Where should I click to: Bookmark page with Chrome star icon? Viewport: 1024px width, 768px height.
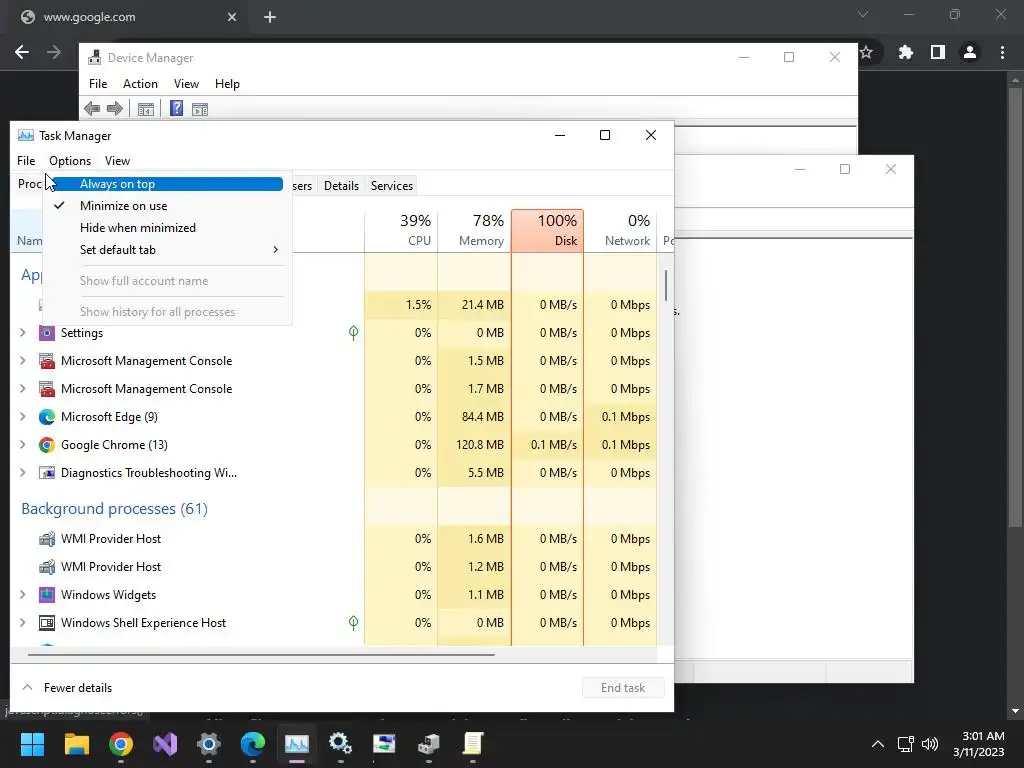coord(866,52)
